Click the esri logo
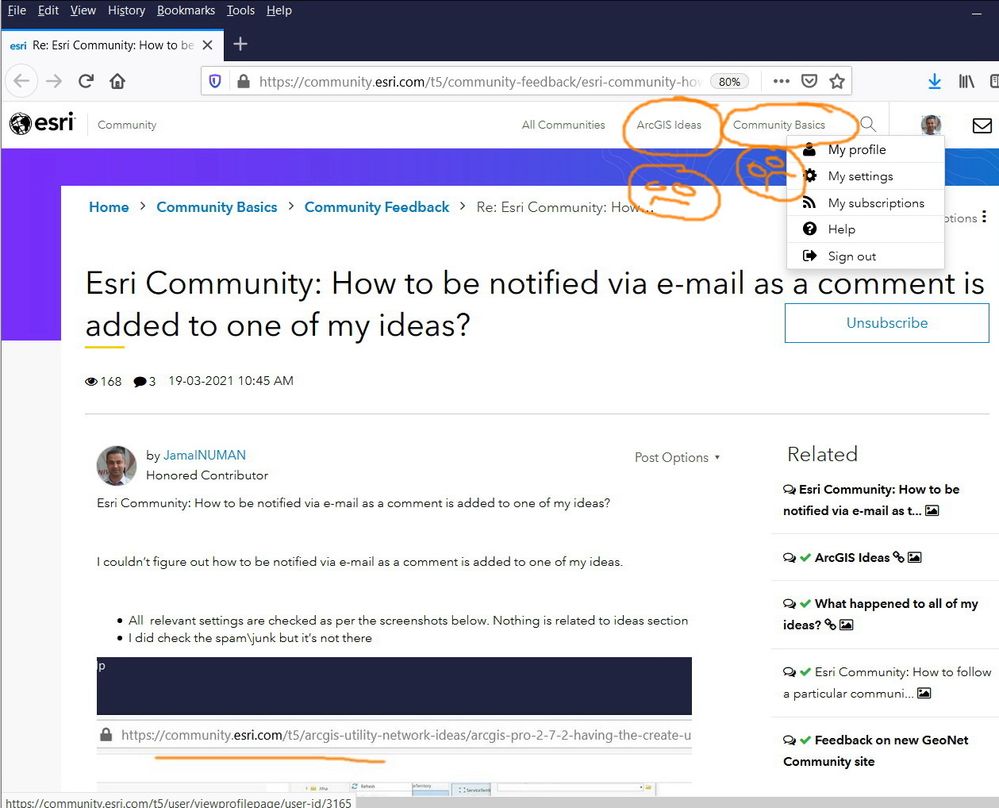Viewport: 999px width, 808px height. click(42, 123)
